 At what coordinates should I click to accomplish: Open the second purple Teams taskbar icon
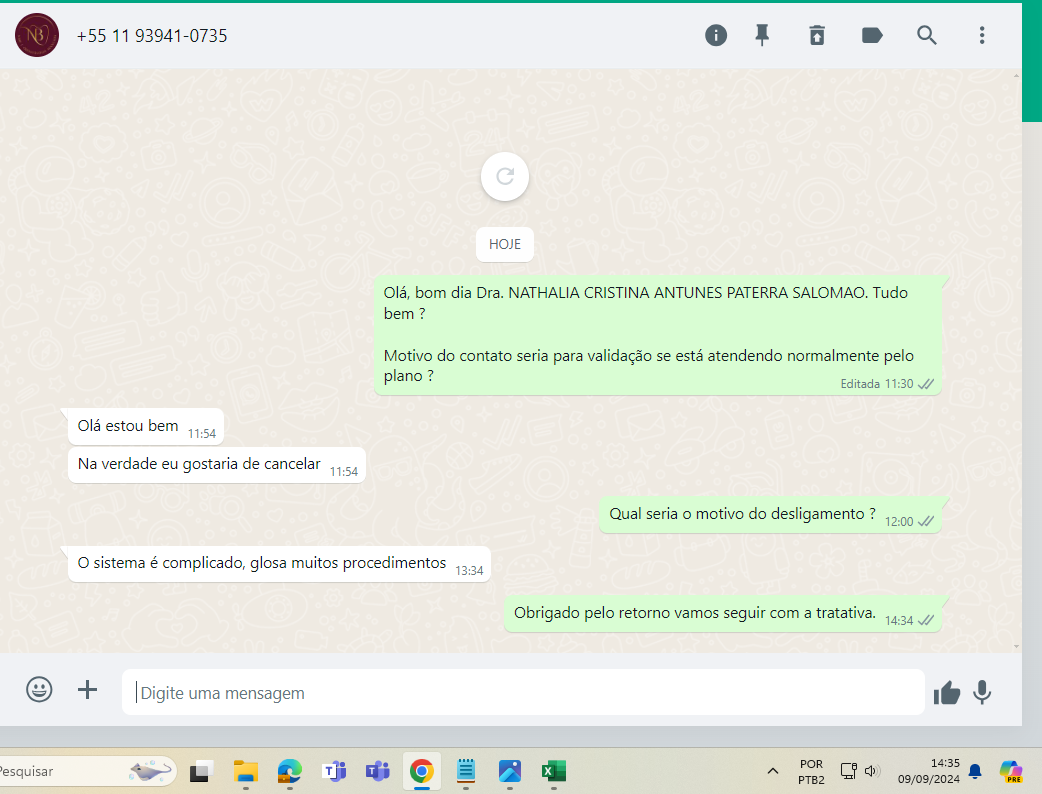(x=377, y=771)
